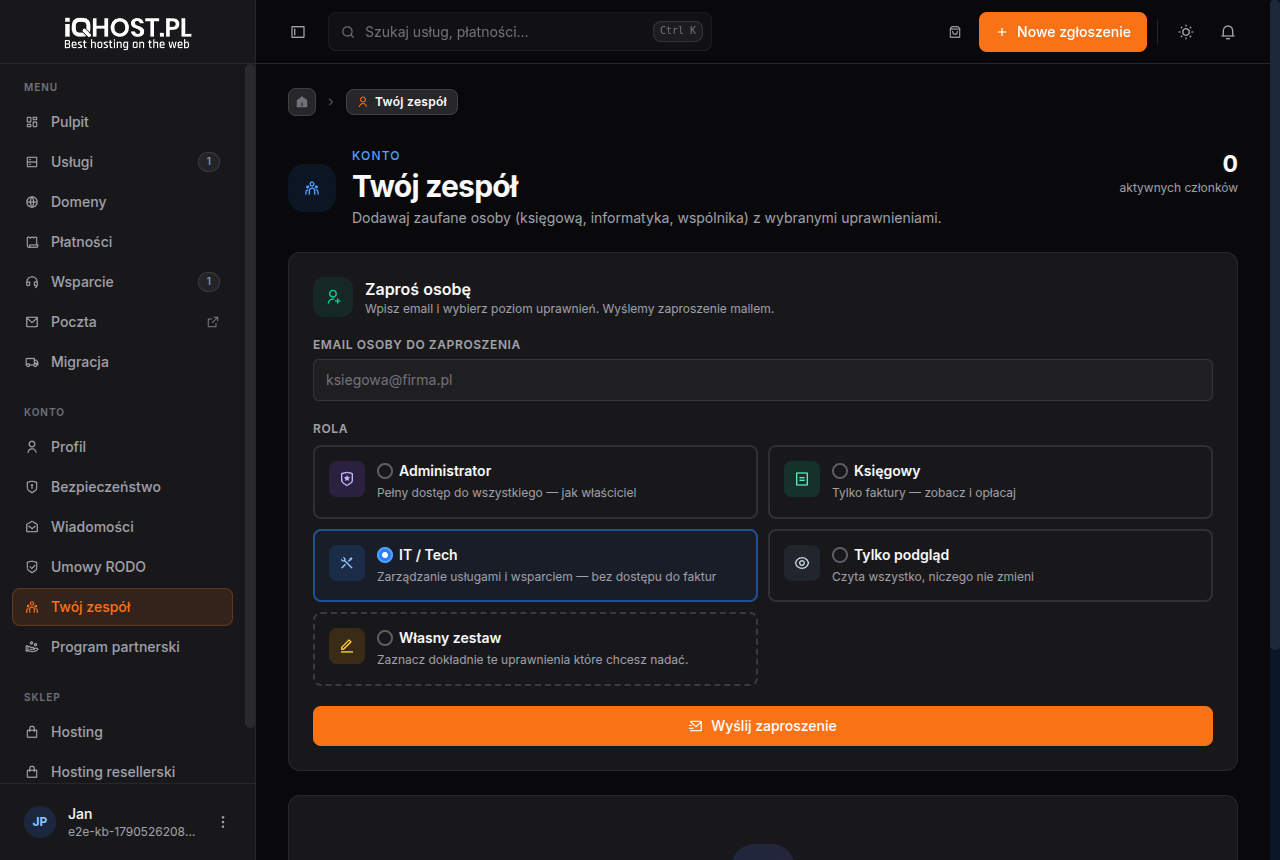Go to Usługi in the sidebar
The width and height of the screenshot is (1280, 860).
pos(122,162)
